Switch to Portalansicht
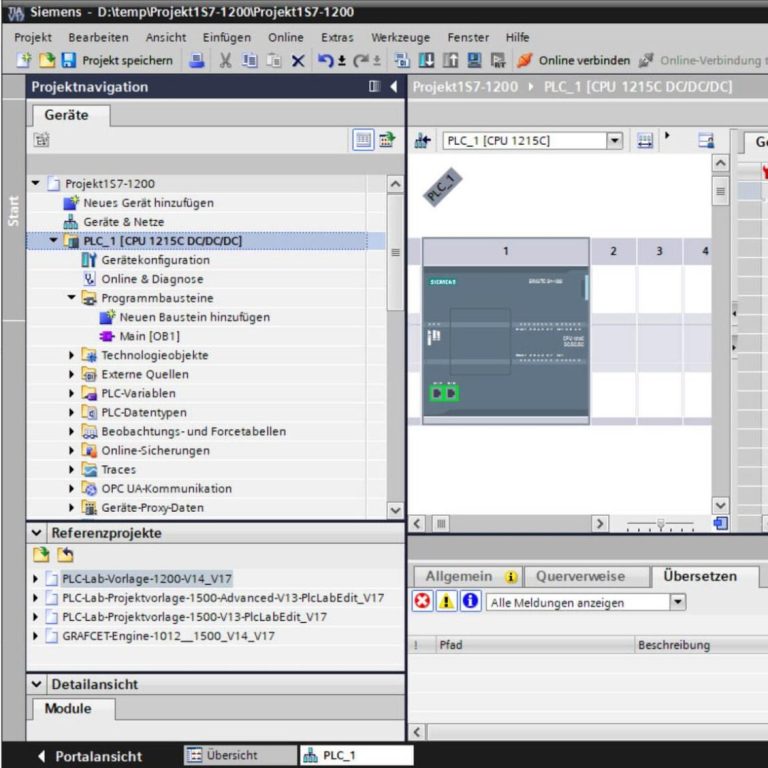 click(91, 756)
